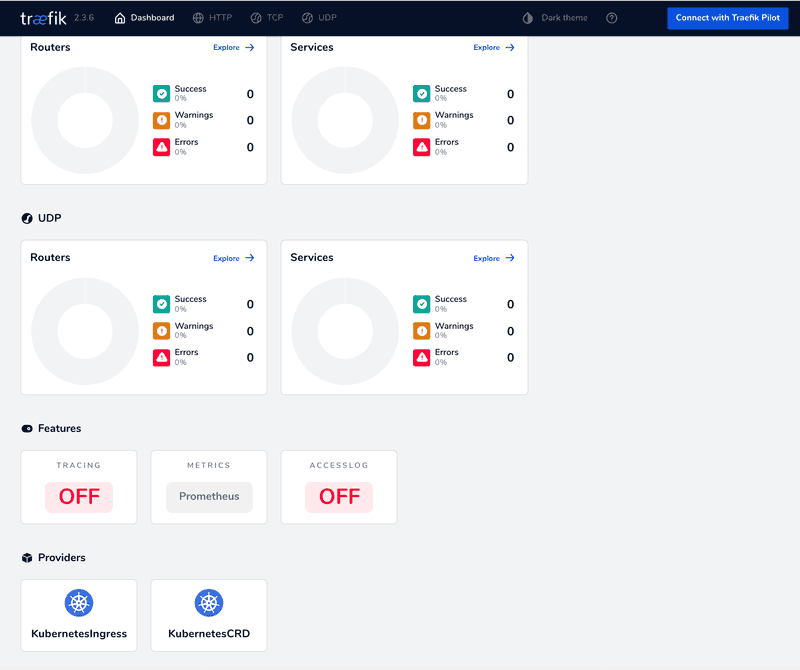Explore the UDP Routers list
This screenshot has width=800, height=670.
(232, 257)
